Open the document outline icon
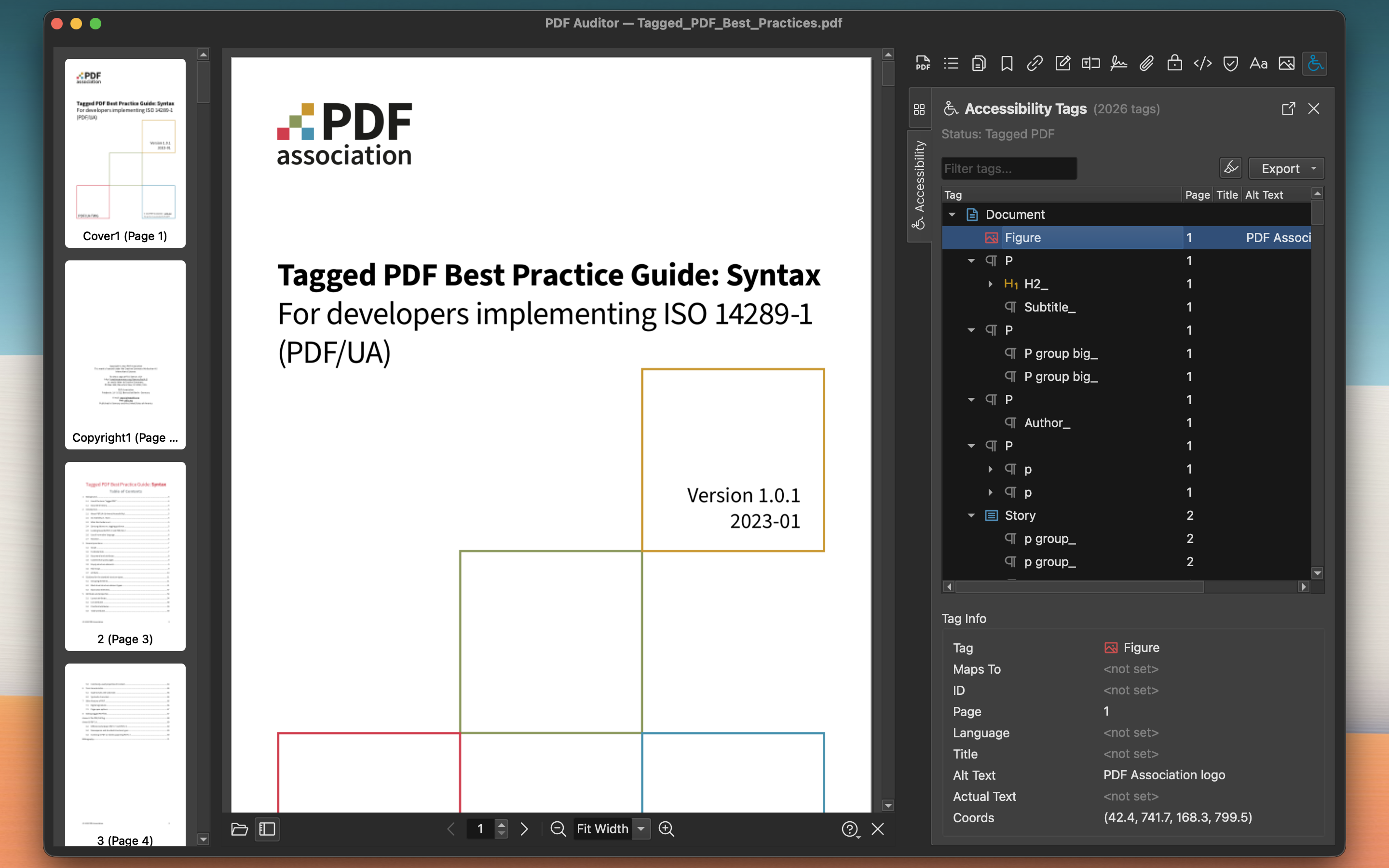This screenshot has height=868, width=1389. pos(950,63)
